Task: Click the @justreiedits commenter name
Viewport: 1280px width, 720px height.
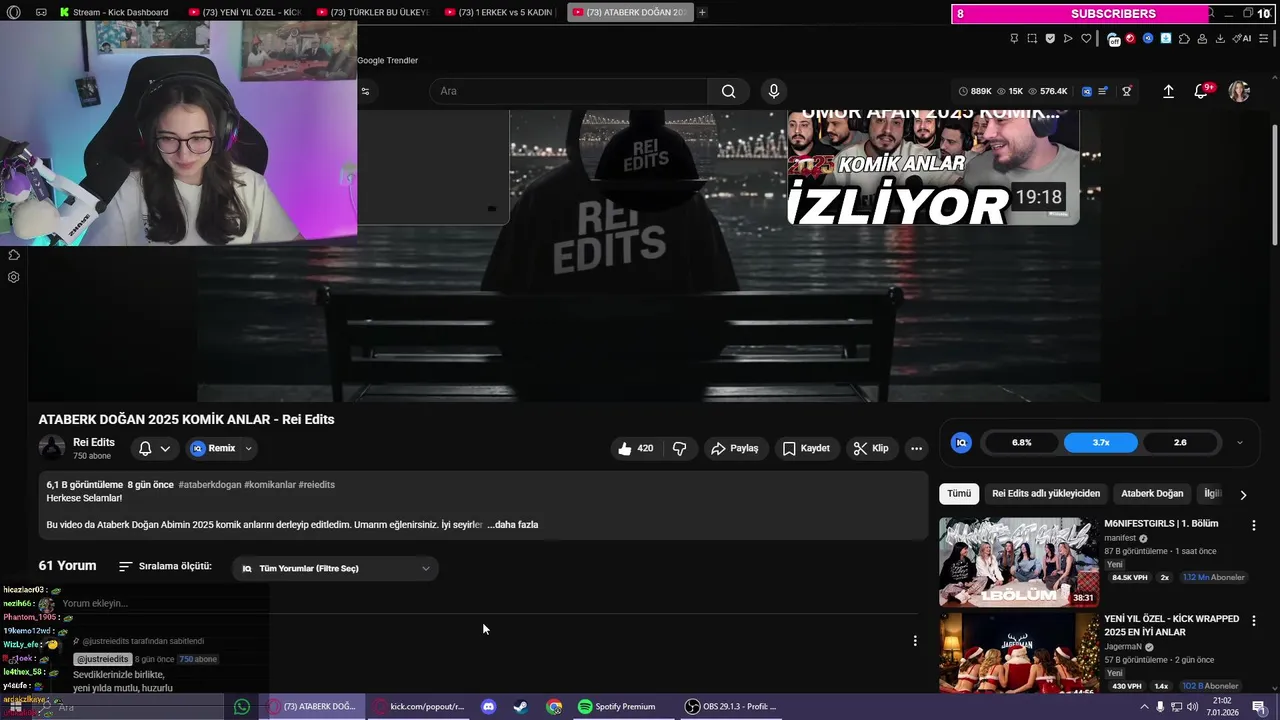Action: (x=103, y=659)
